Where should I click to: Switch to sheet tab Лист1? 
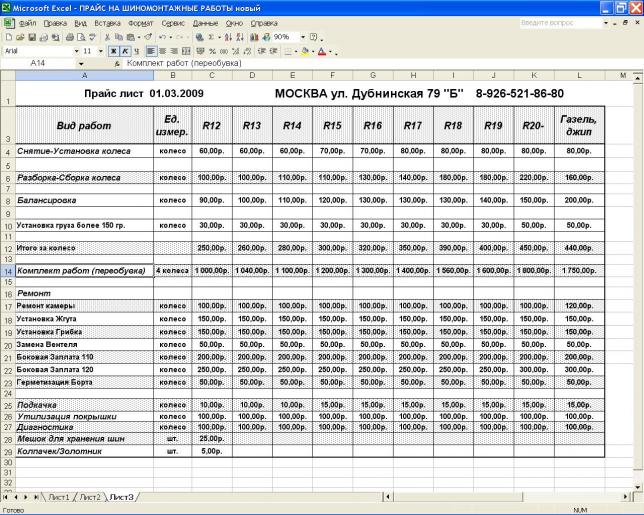click(59, 497)
